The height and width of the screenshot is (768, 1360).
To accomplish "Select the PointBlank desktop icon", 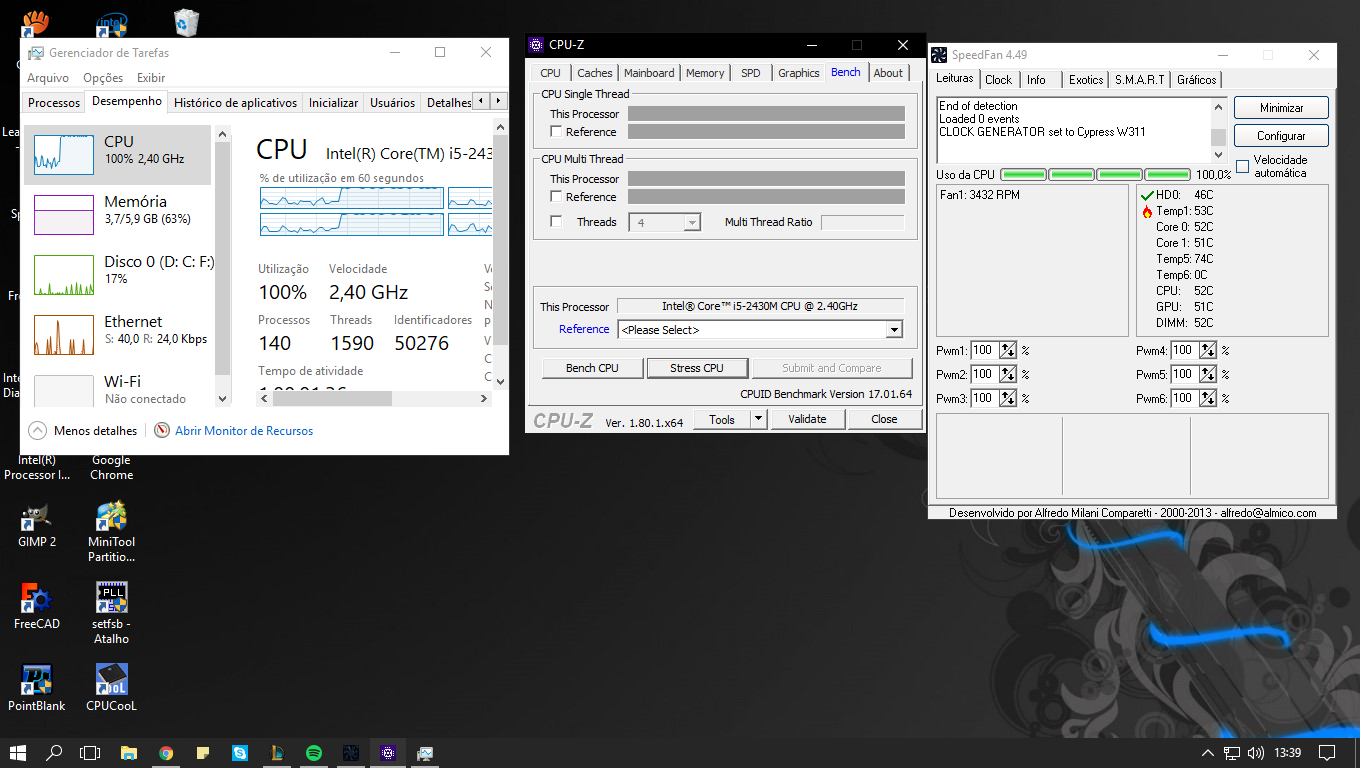I will (x=37, y=688).
